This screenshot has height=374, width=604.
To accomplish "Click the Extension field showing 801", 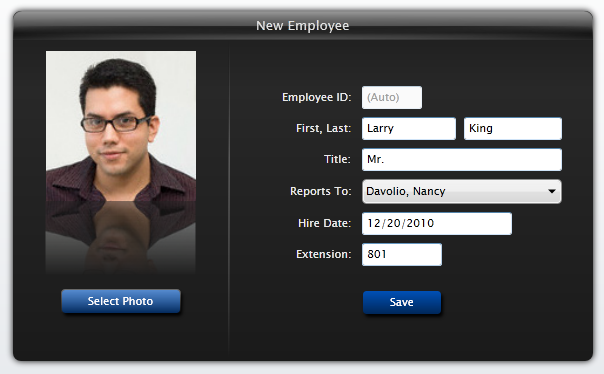I will pyautogui.click(x=402, y=255).
